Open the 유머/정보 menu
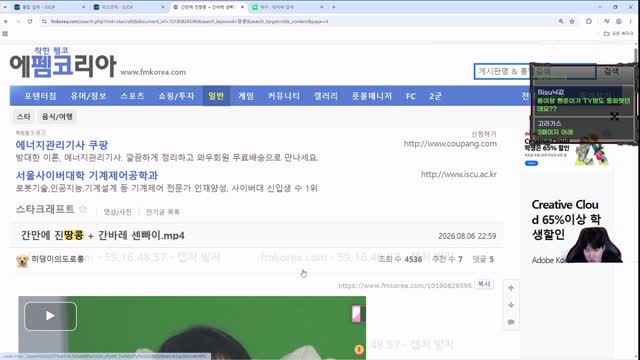 pyautogui.click(x=89, y=96)
